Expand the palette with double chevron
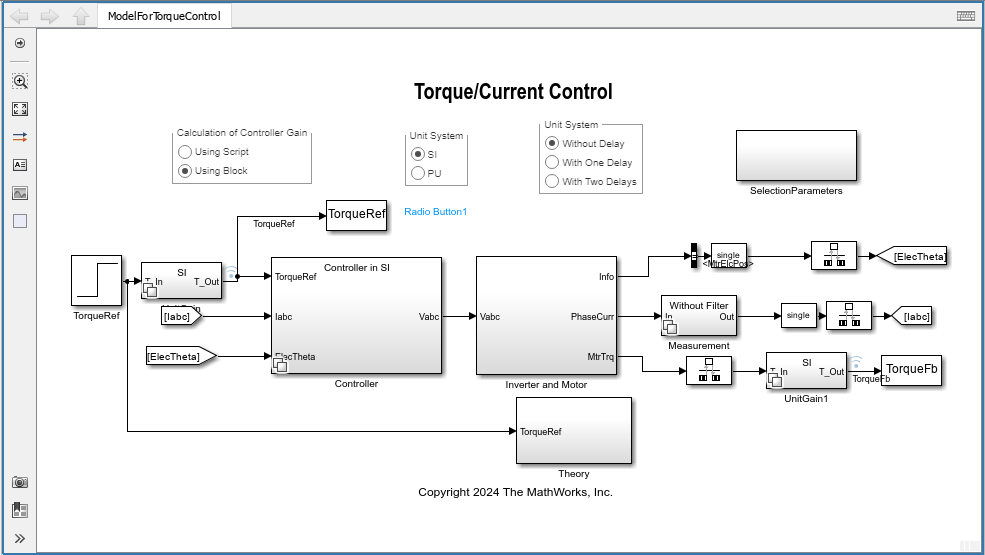The image size is (985, 555). (x=19, y=538)
